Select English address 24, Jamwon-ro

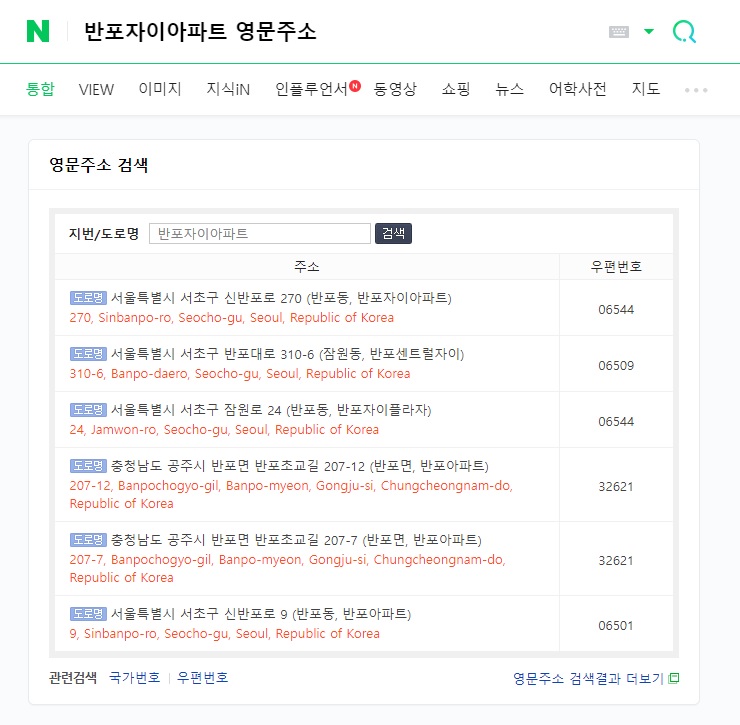[x=224, y=430]
